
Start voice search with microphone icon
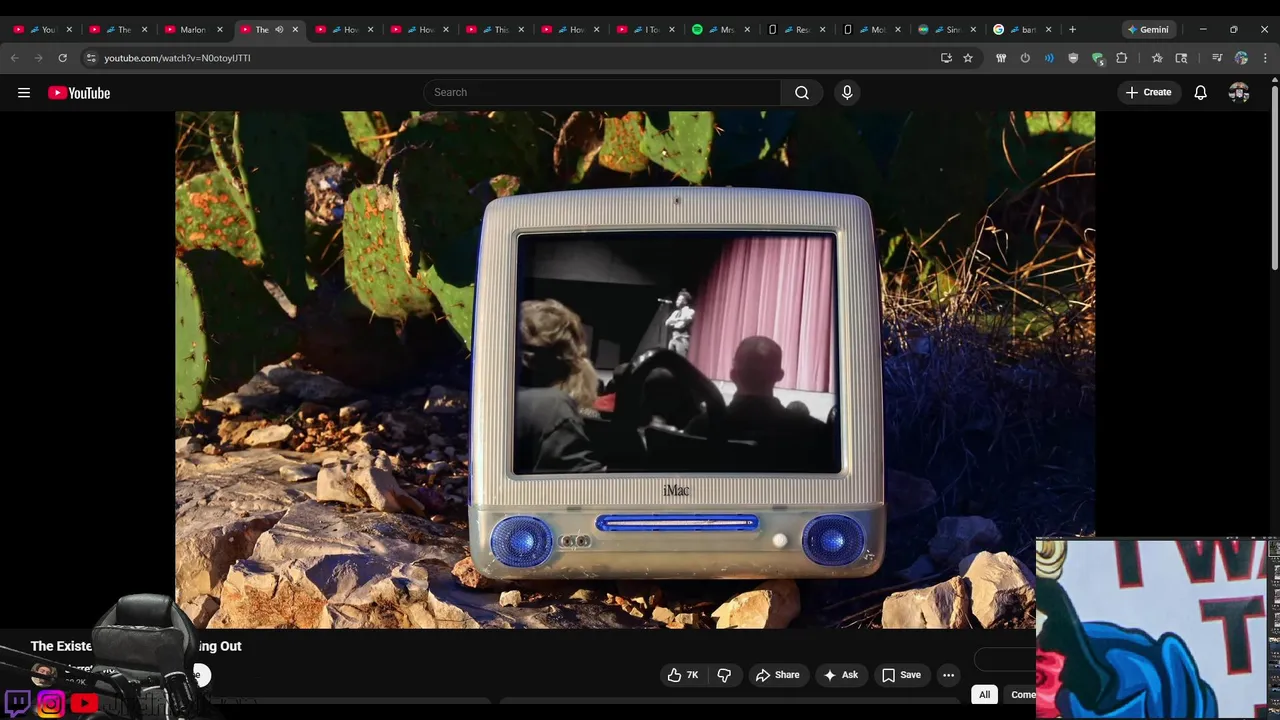click(x=847, y=93)
